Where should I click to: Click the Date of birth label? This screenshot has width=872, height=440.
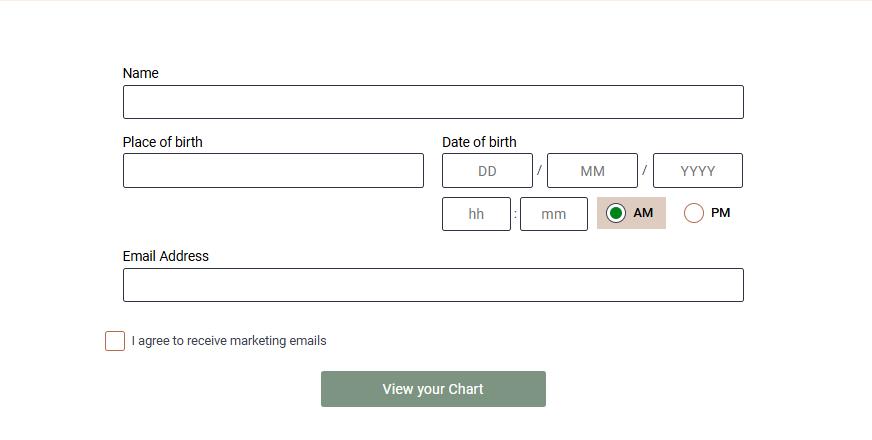pyautogui.click(x=479, y=142)
